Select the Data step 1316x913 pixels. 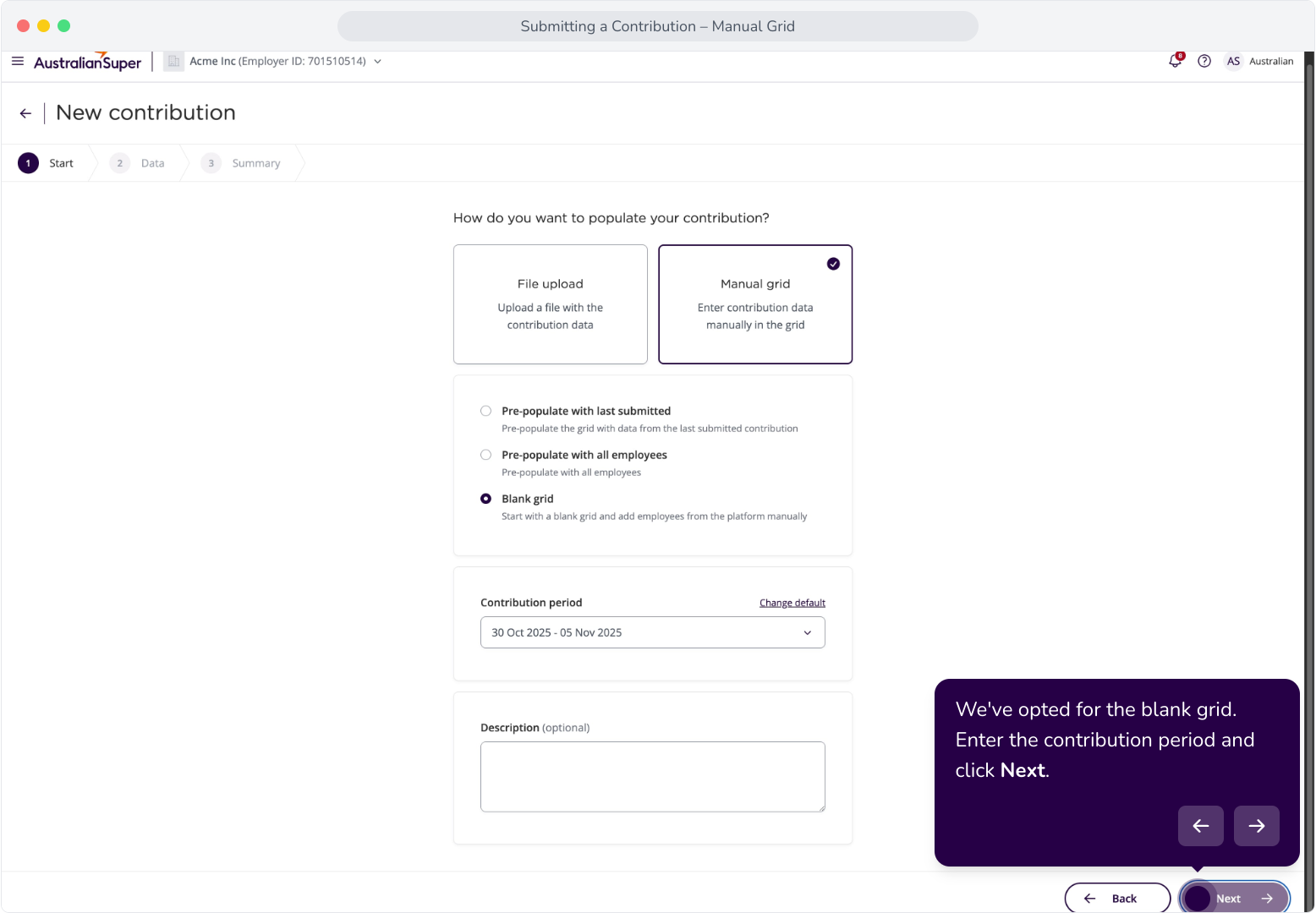click(x=137, y=163)
